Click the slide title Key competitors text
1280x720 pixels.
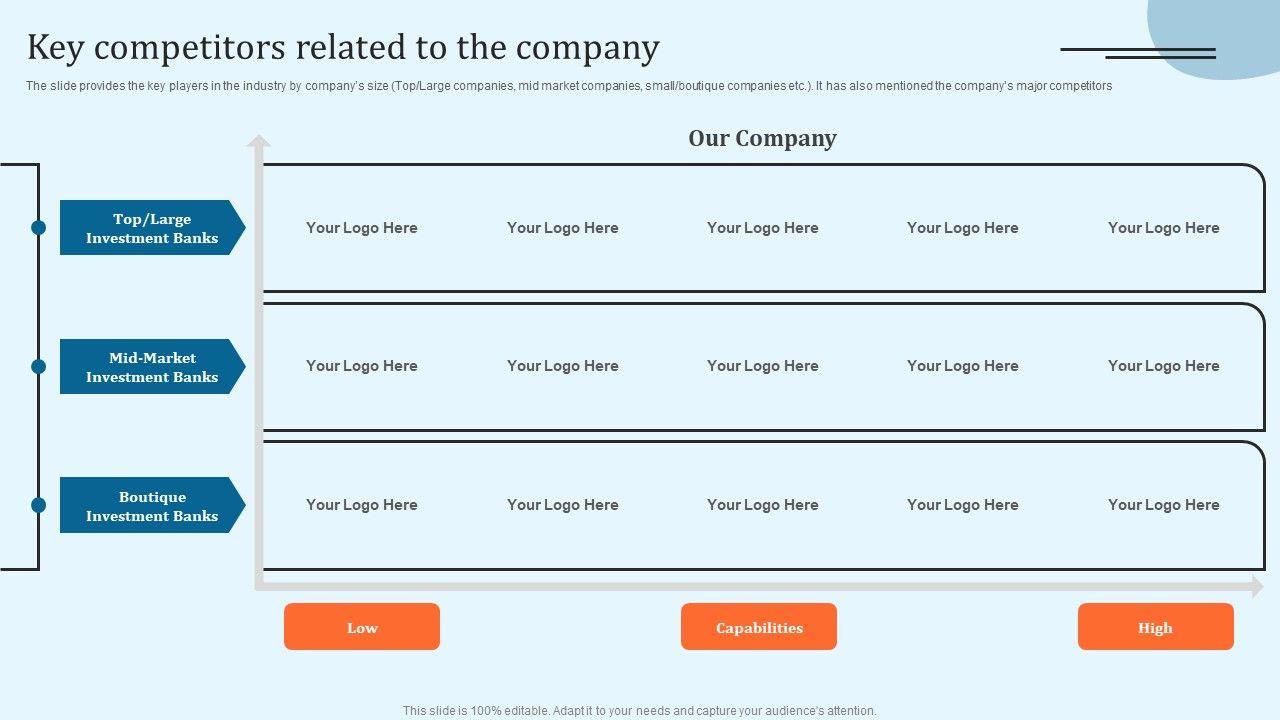pos(343,48)
